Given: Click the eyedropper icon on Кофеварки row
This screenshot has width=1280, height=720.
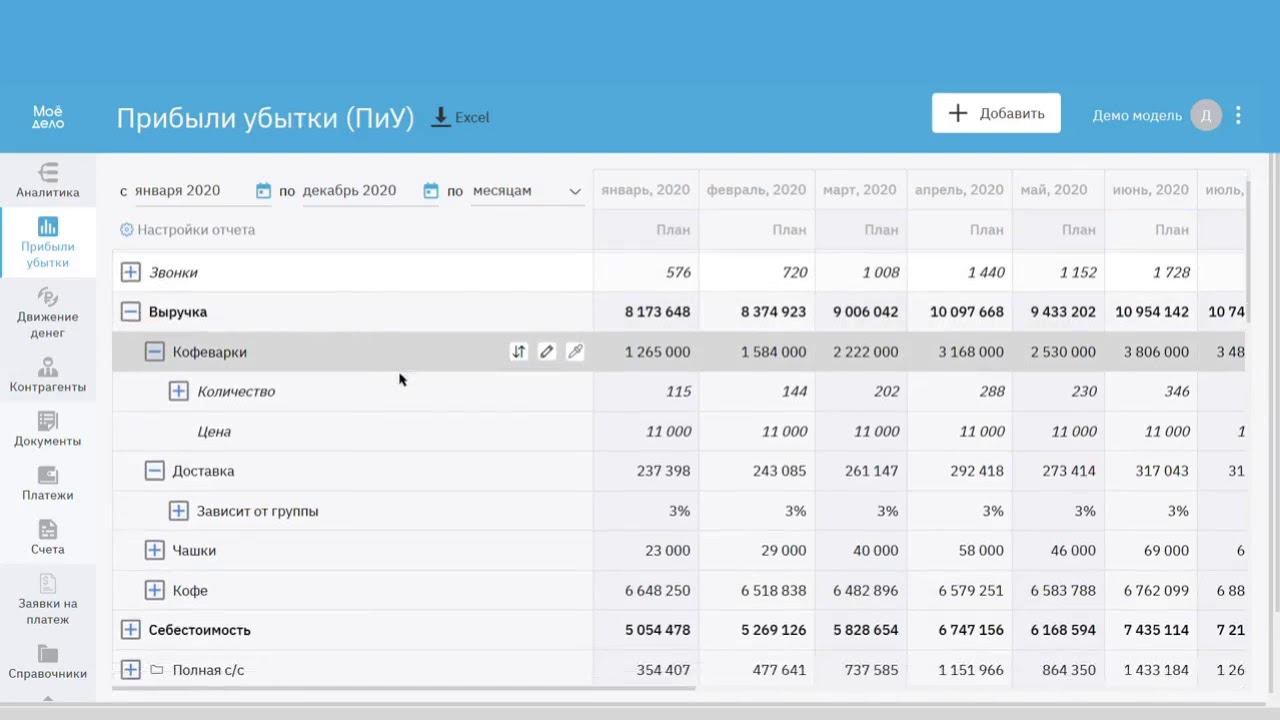Looking at the screenshot, I should click(574, 351).
